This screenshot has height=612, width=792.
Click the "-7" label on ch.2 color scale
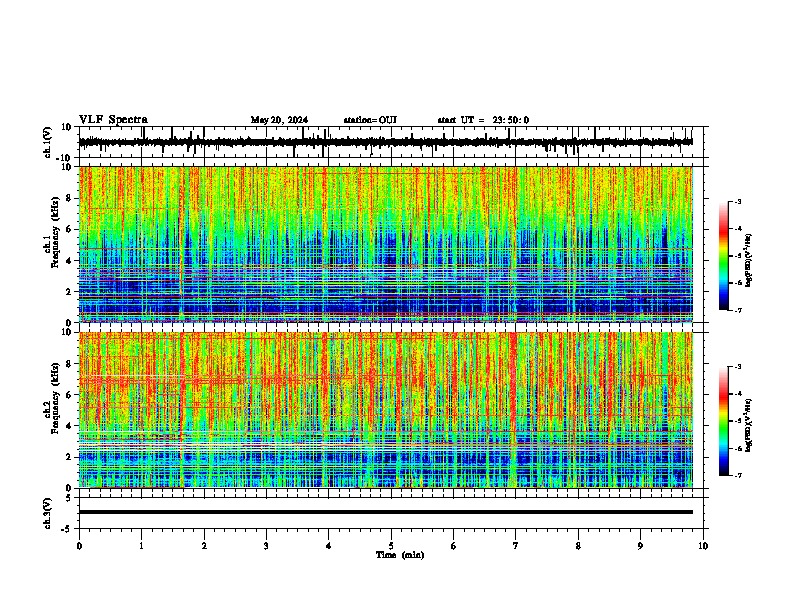[x=738, y=475]
